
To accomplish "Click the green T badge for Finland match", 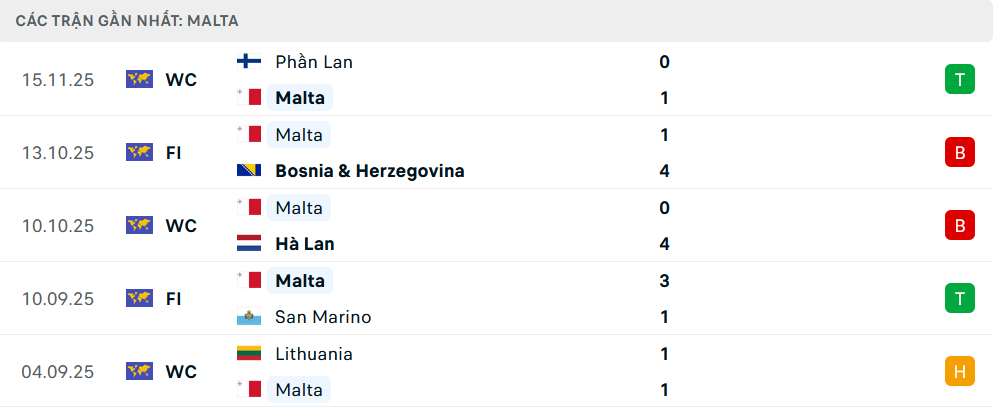I will pos(959,80).
